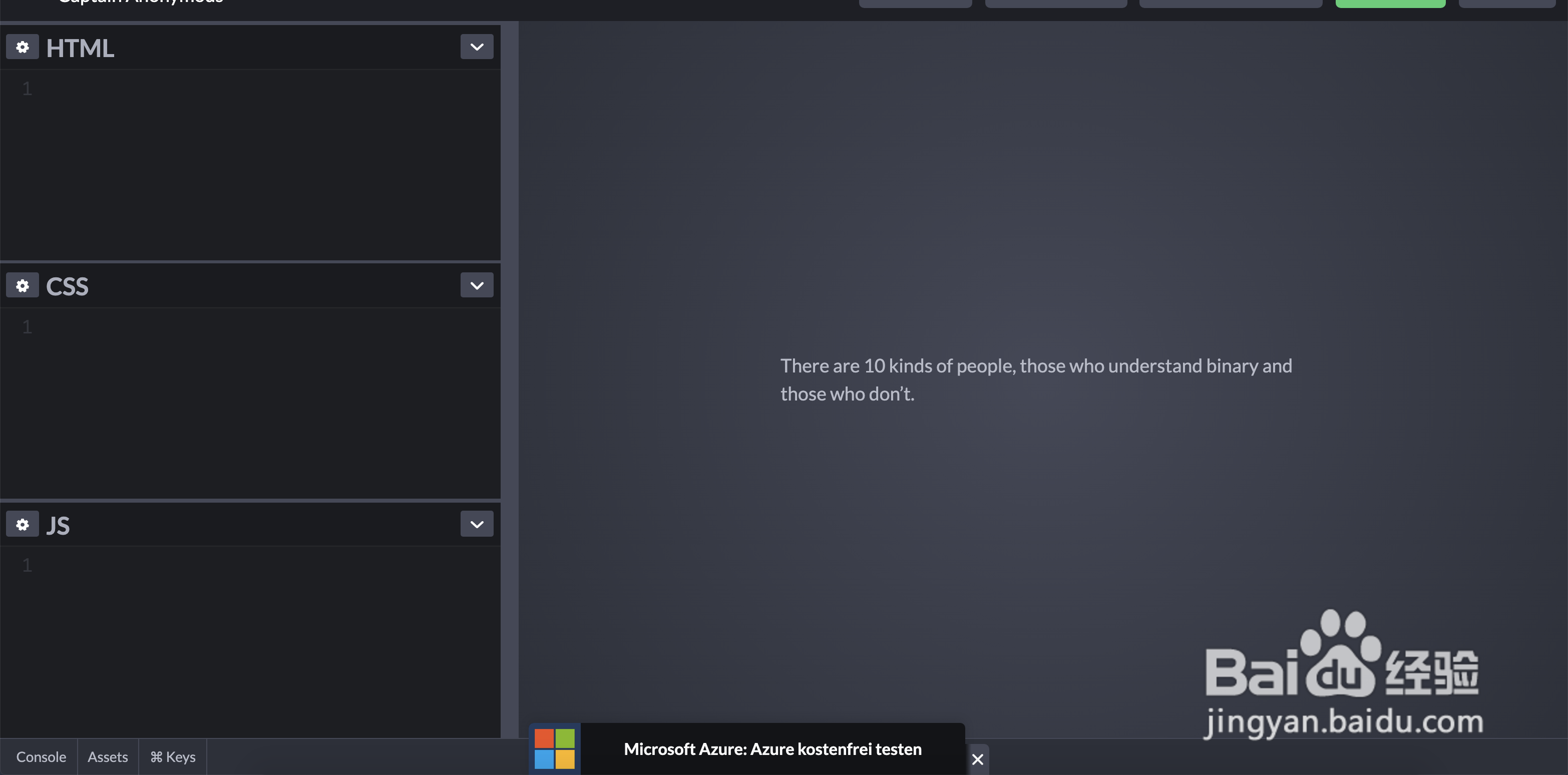Open the Assets panel
The image size is (1568, 775).
[108, 757]
